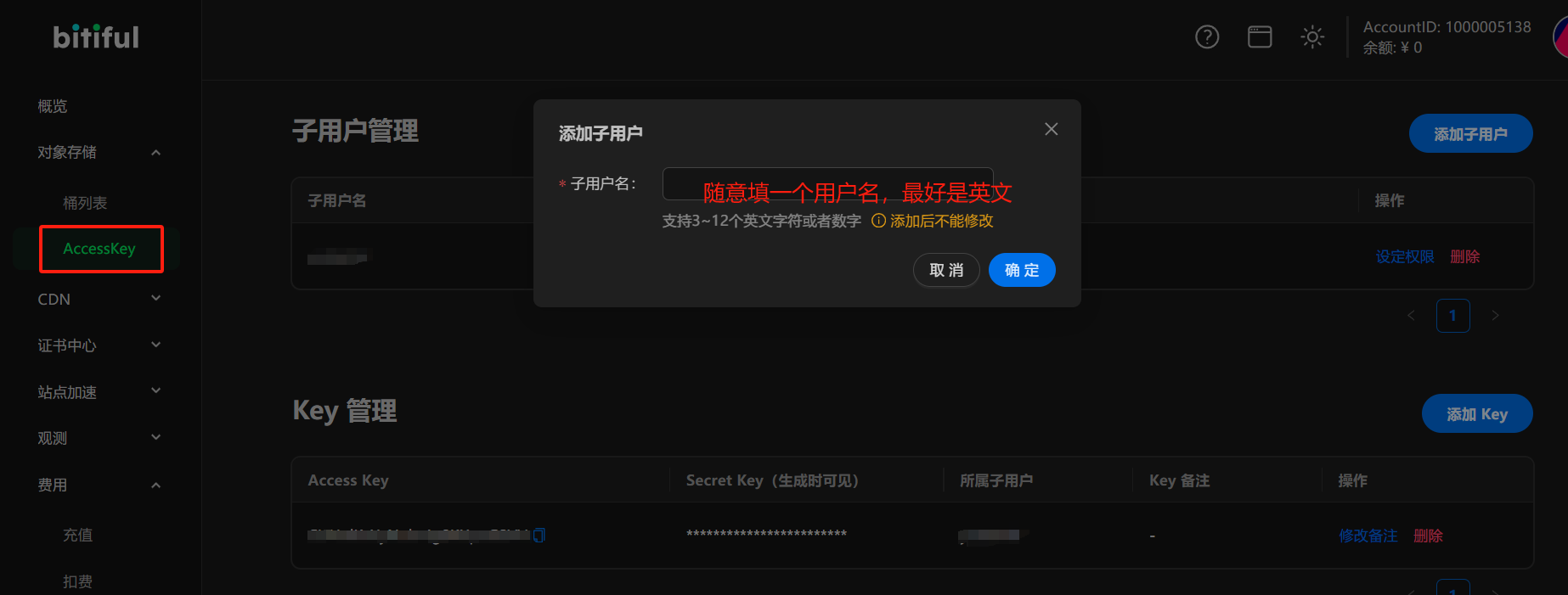The image size is (1568, 595).
Task: Click the 添加 Key button
Action: pyautogui.click(x=1476, y=414)
